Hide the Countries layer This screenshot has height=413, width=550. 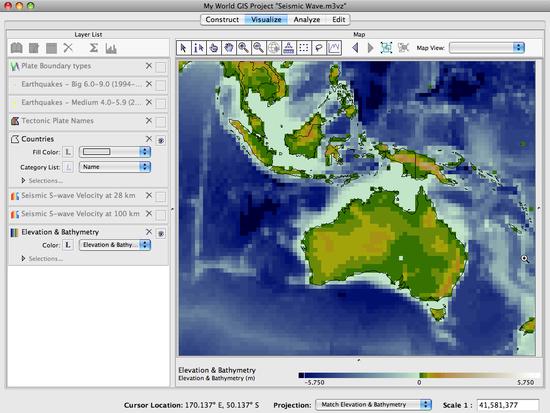click(161, 140)
